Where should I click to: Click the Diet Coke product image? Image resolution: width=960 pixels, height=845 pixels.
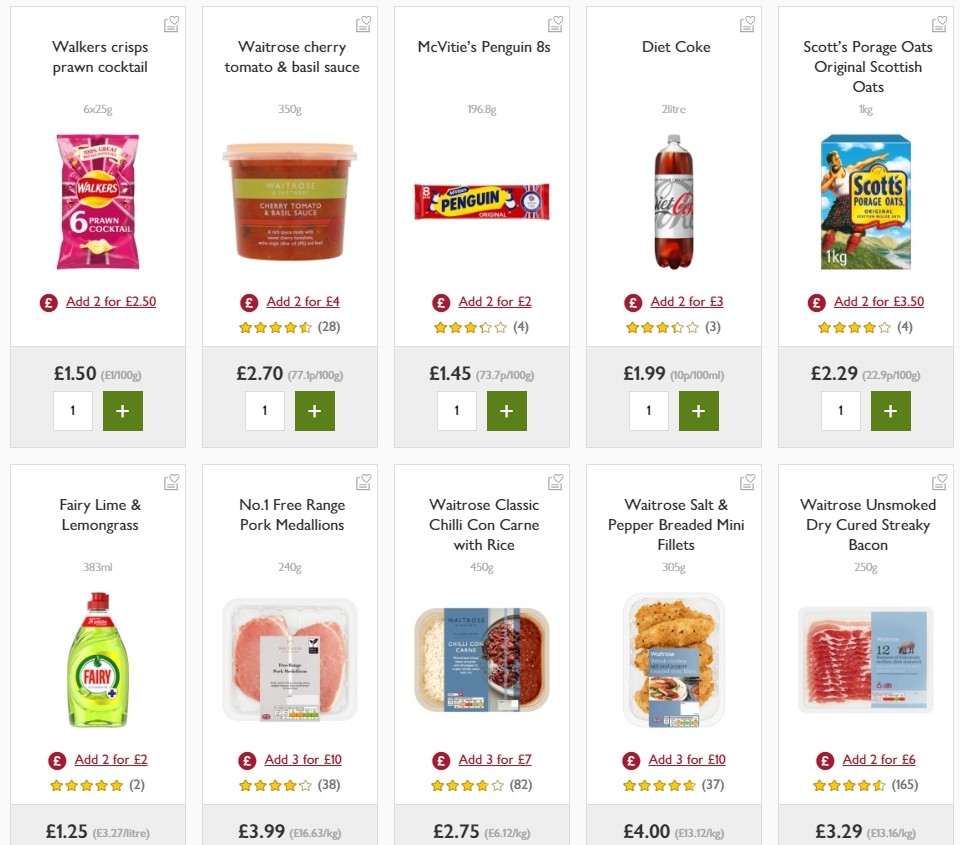[x=675, y=203]
